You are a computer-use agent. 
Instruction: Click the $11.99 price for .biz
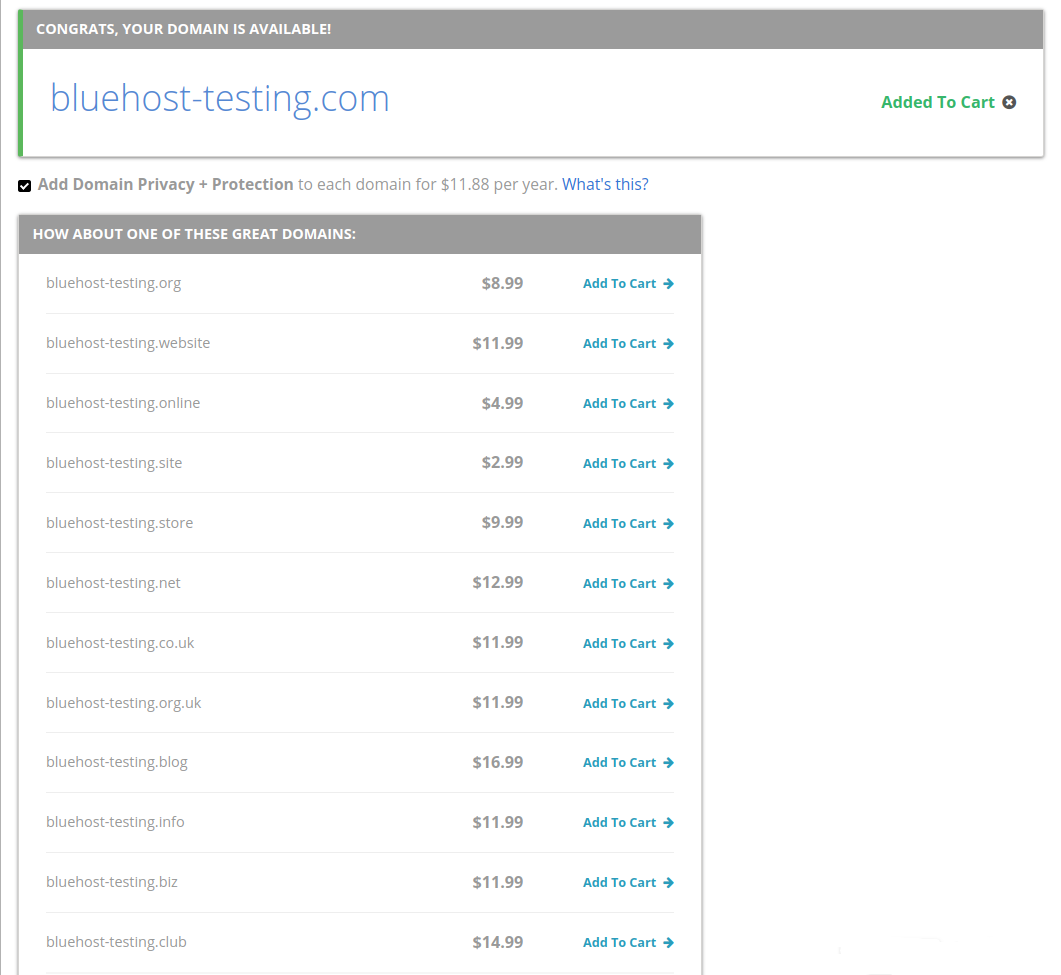pyautogui.click(x=497, y=882)
